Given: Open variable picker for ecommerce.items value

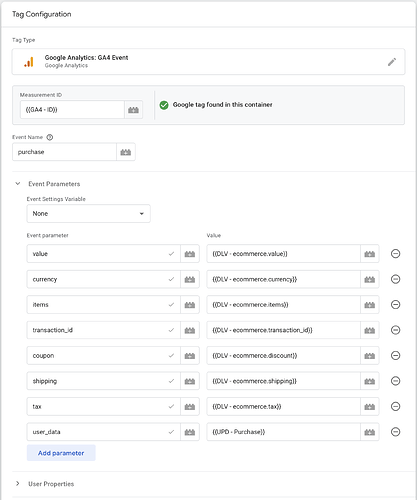Looking at the screenshot, I should pos(370,305).
